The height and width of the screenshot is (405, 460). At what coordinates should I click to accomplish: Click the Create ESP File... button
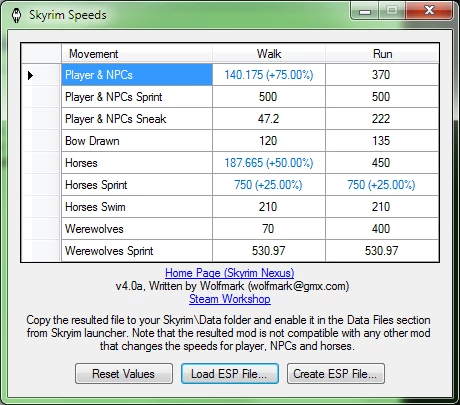(336, 374)
